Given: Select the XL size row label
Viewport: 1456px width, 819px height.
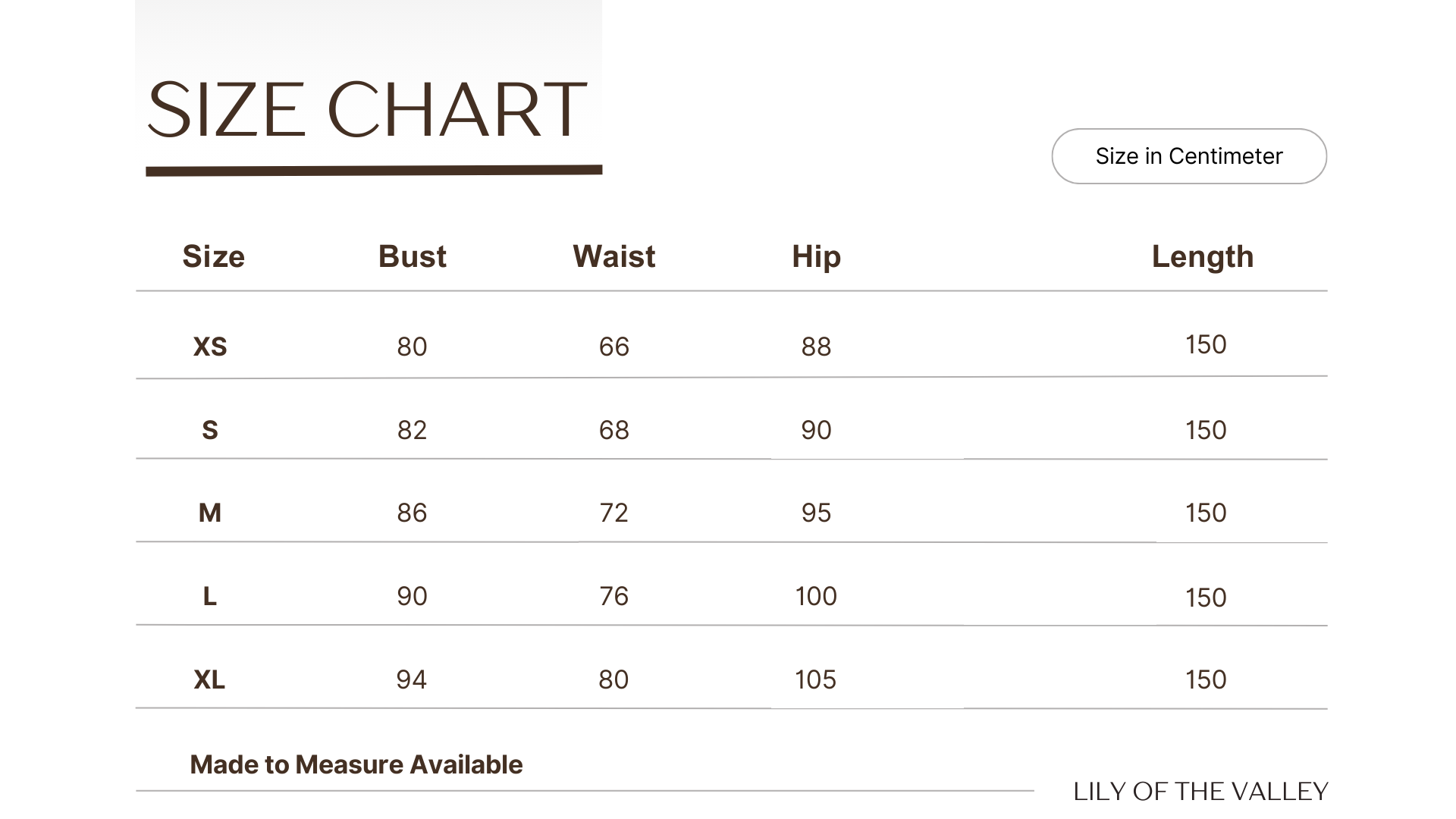Looking at the screenshot, I should pyautogui.click(x=209, y=679).
